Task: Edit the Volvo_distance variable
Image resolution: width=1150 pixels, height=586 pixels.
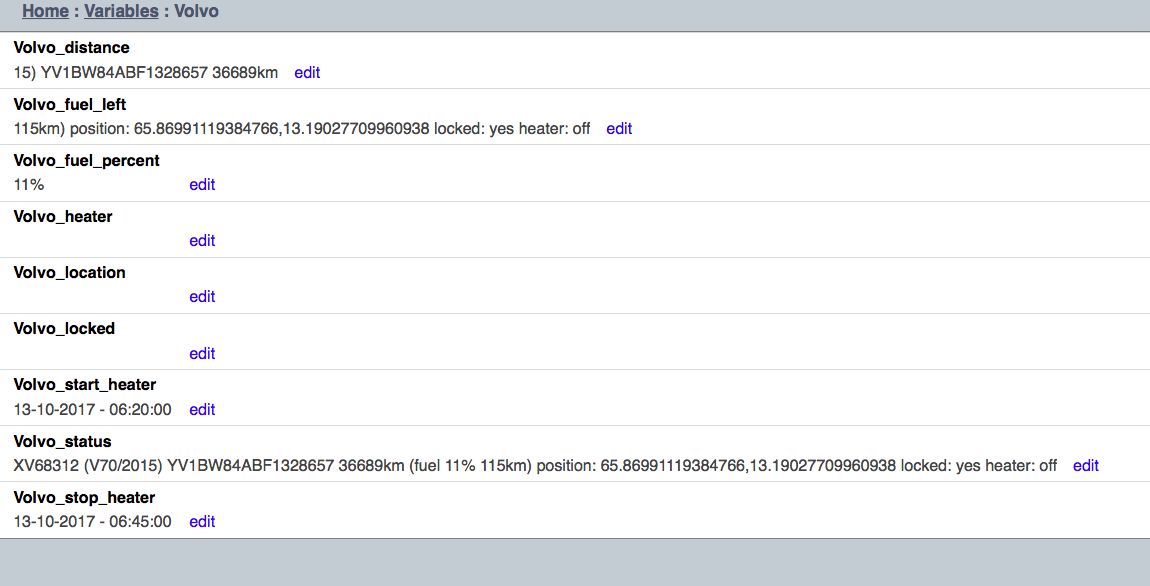Action: click(x=307, y=73)
